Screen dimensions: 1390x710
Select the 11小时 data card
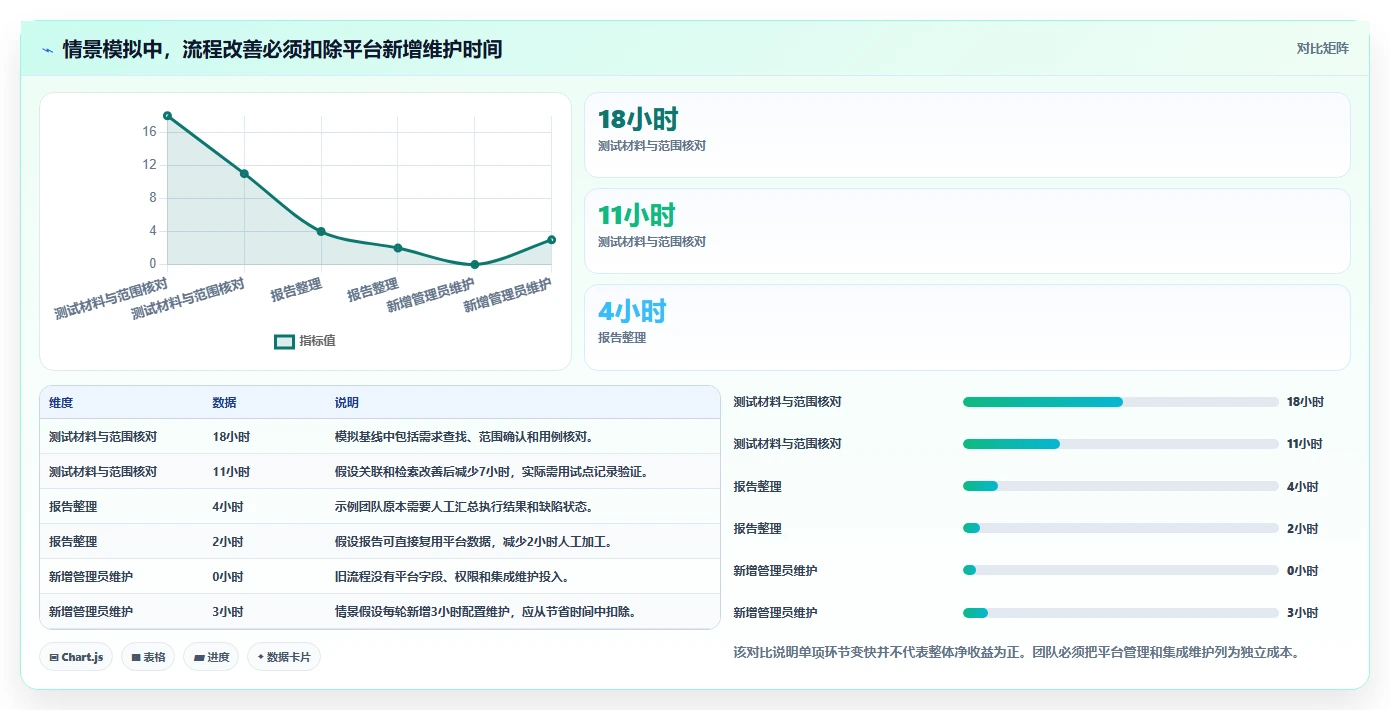(967, 231)
